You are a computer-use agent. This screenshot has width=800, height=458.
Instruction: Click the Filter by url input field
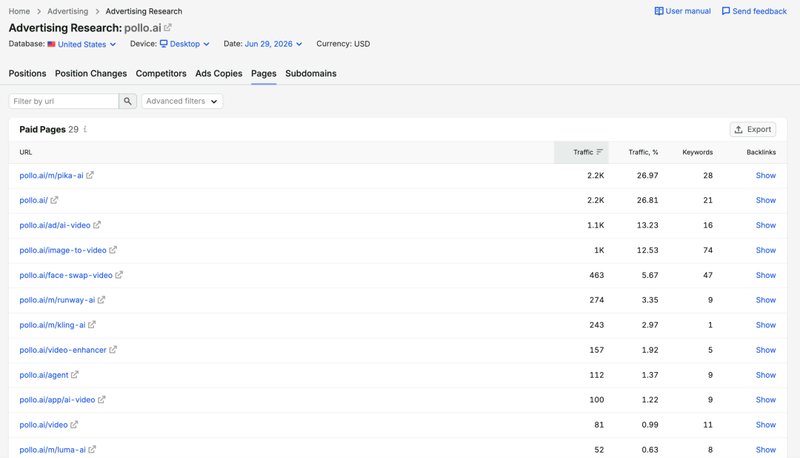[x=64, y=101]
